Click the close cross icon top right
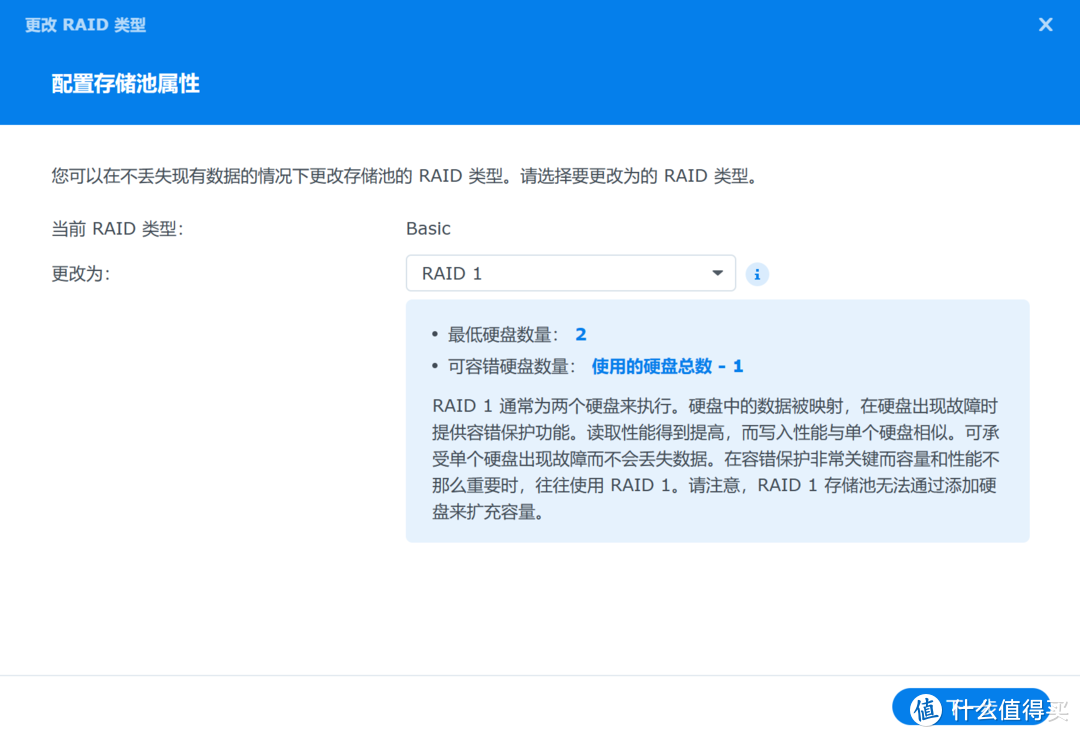Image resolution: width=1080 pixels, height=737 pixels. point(1045,24)
